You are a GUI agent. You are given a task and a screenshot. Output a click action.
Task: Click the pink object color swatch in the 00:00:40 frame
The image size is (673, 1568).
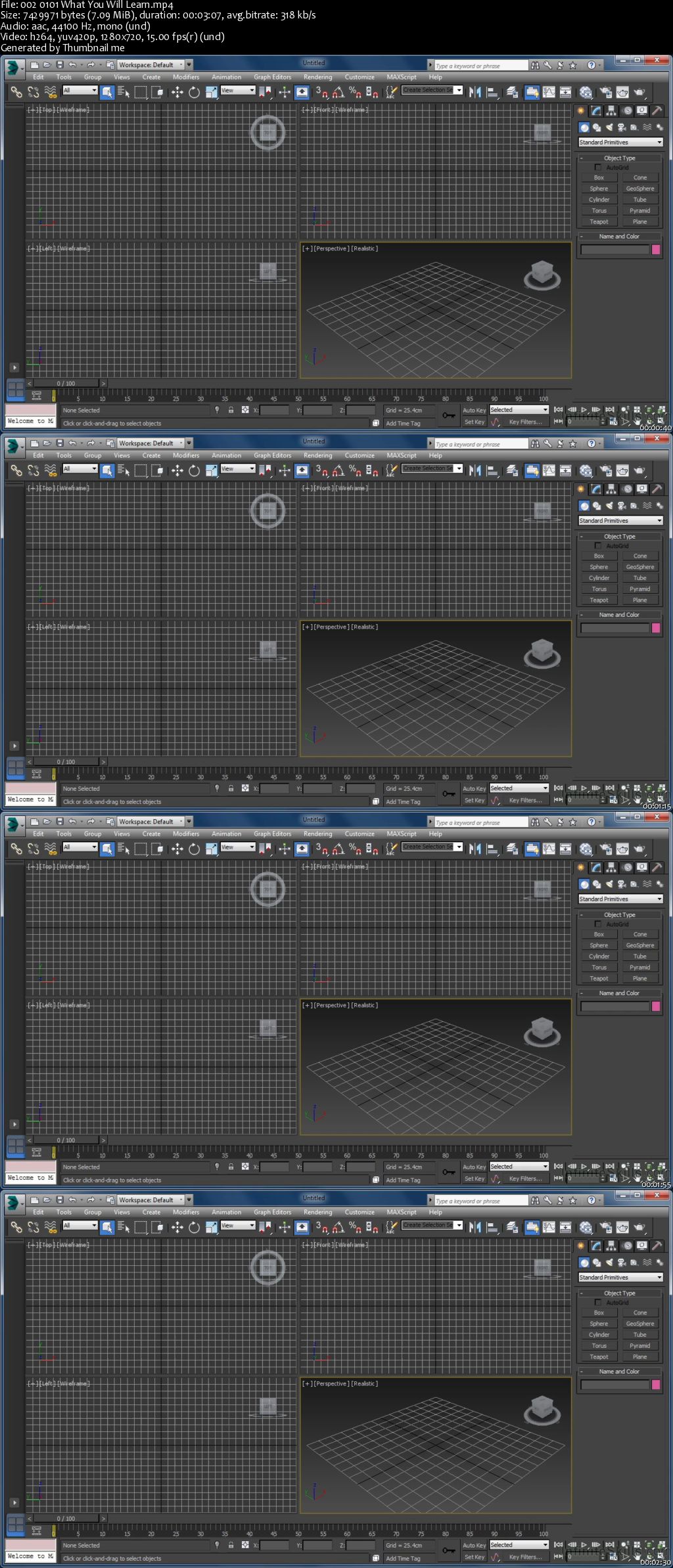655,250
